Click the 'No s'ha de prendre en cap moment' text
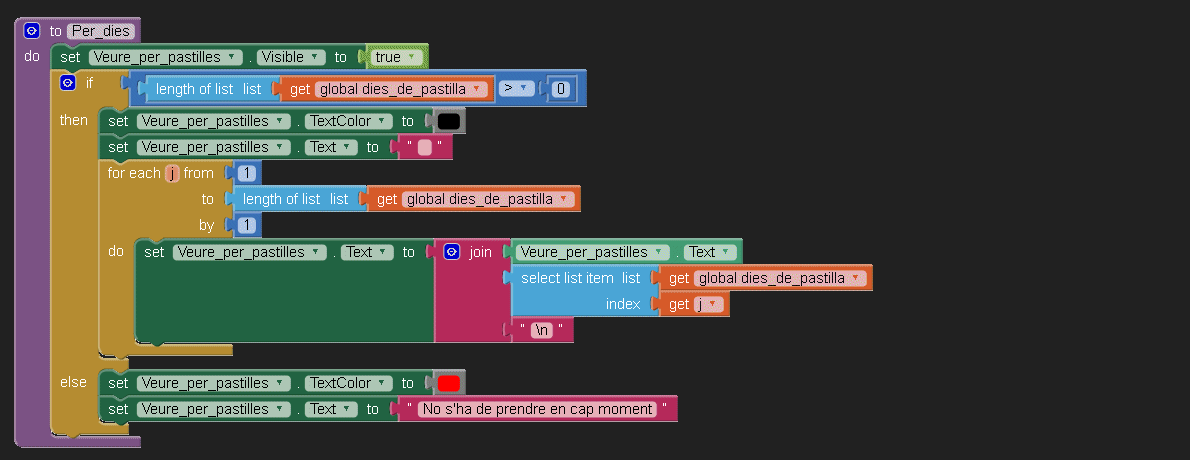This screenshot has width=1190, height=460. point(537,409)
